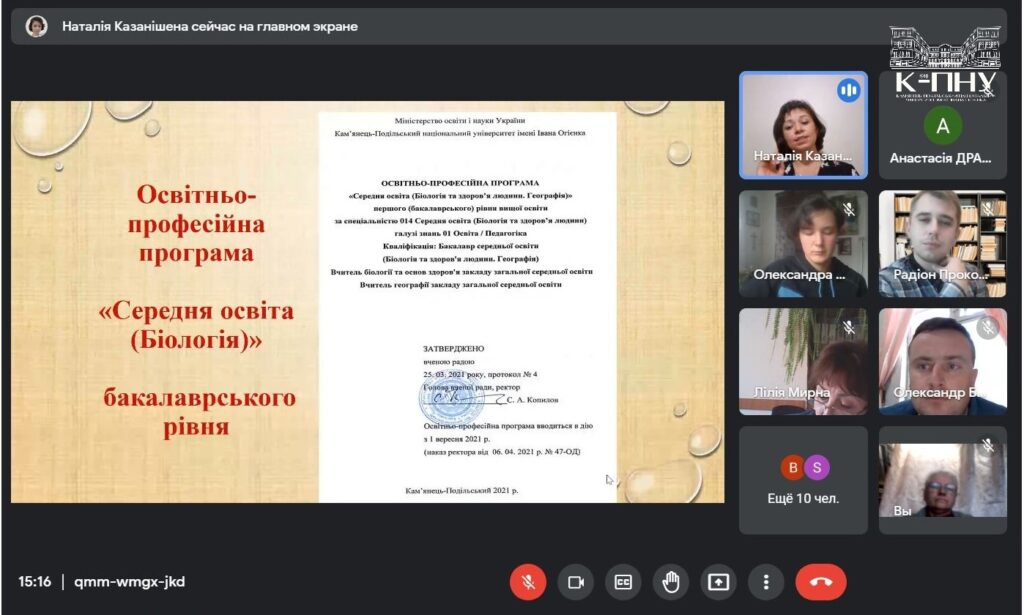This screenshot has height=615, width=1024.
Task: Click muted mic icon on Олександра's tile
Action: click(x=849, y=210)
